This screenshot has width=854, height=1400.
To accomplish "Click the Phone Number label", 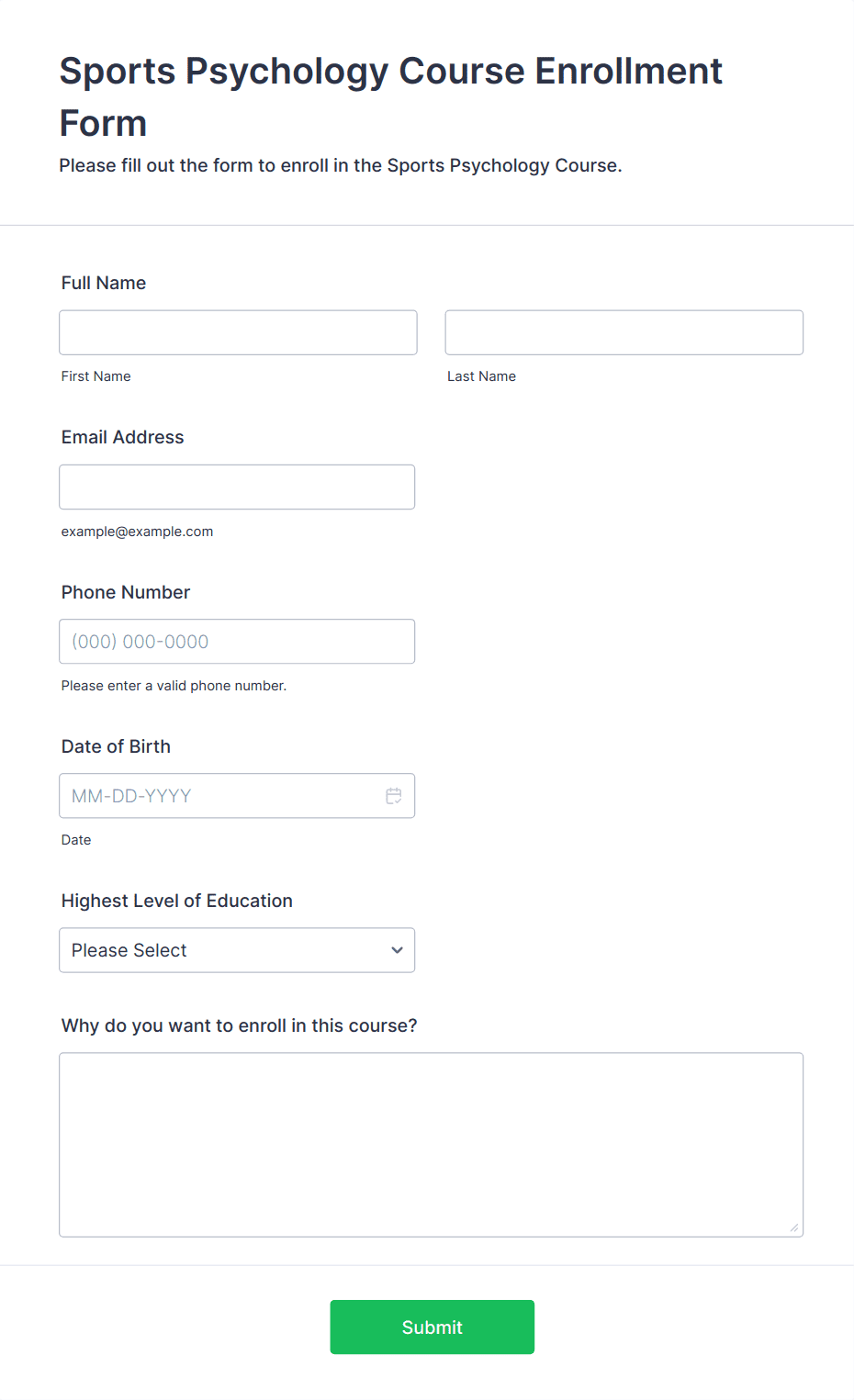I will [126, 592].
